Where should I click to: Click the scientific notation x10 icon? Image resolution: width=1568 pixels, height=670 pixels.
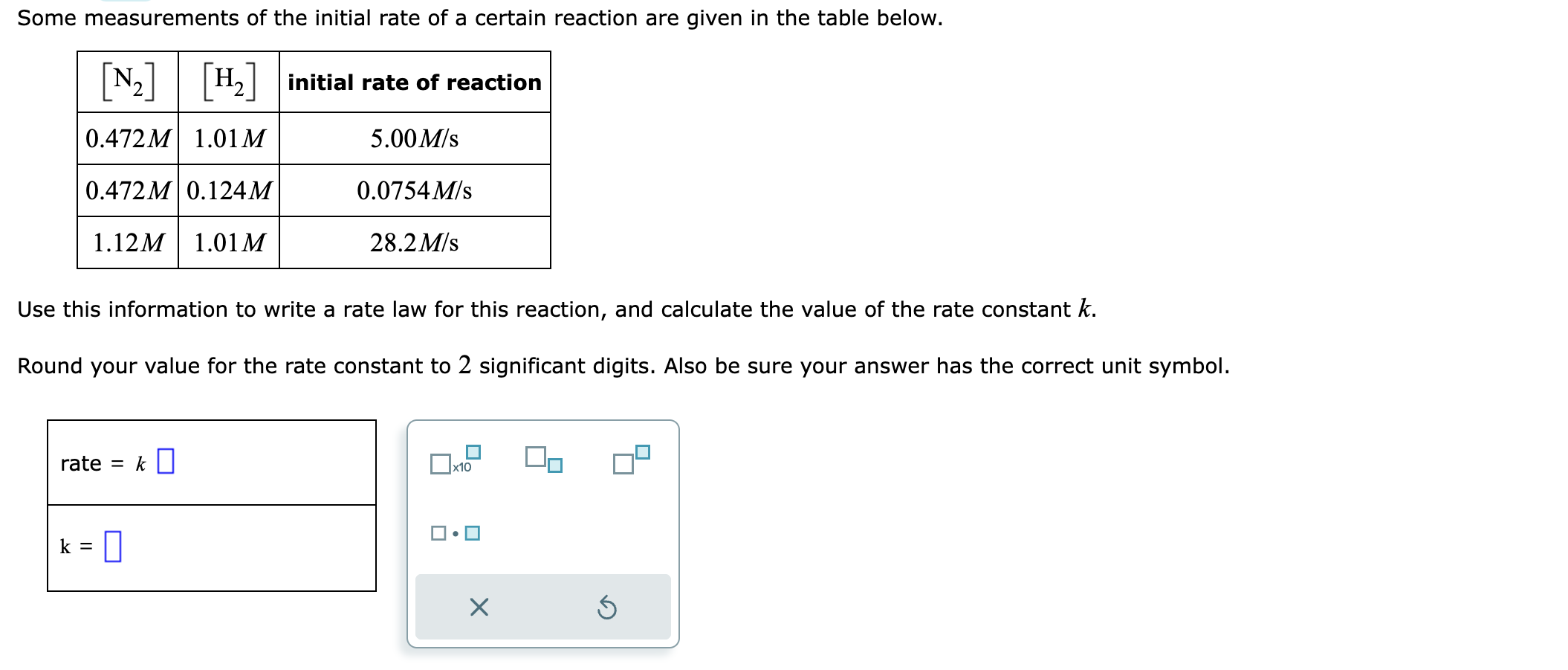455,460
